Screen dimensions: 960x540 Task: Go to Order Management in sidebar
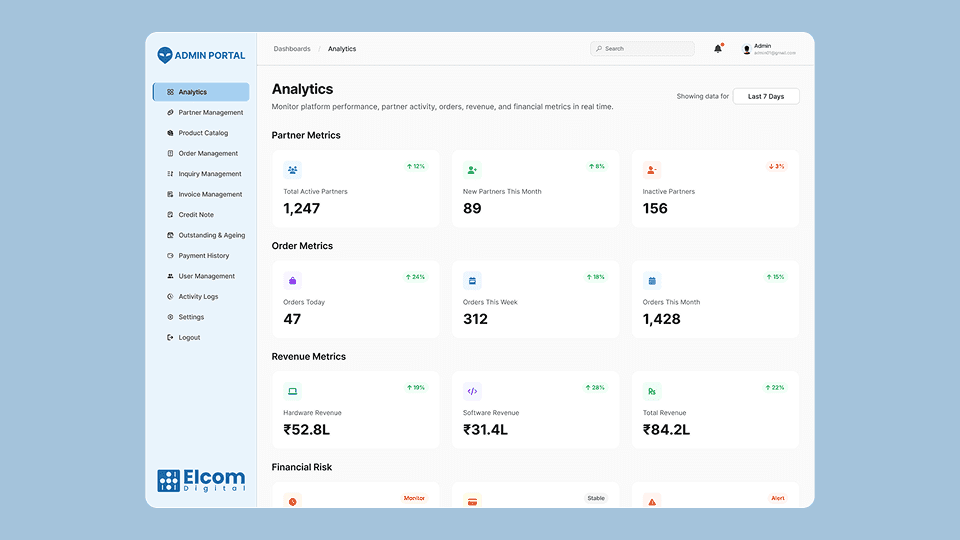[208, 154]
